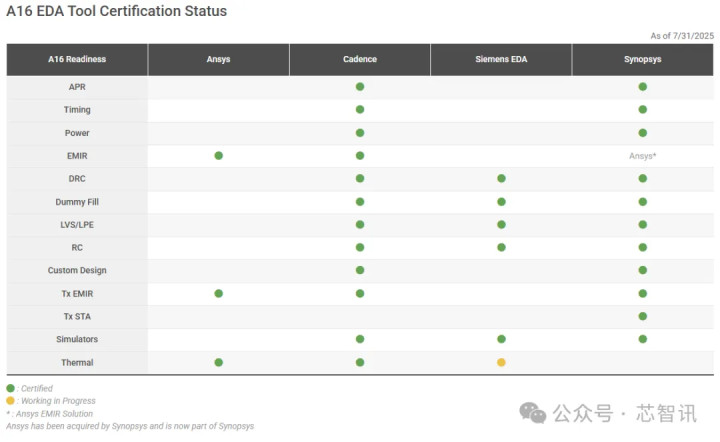Image resolution: width=720 pixels, height=442 pixels.
Task: Click the Synopsys Tx STA green dot
Action: [x=642, y=316]
